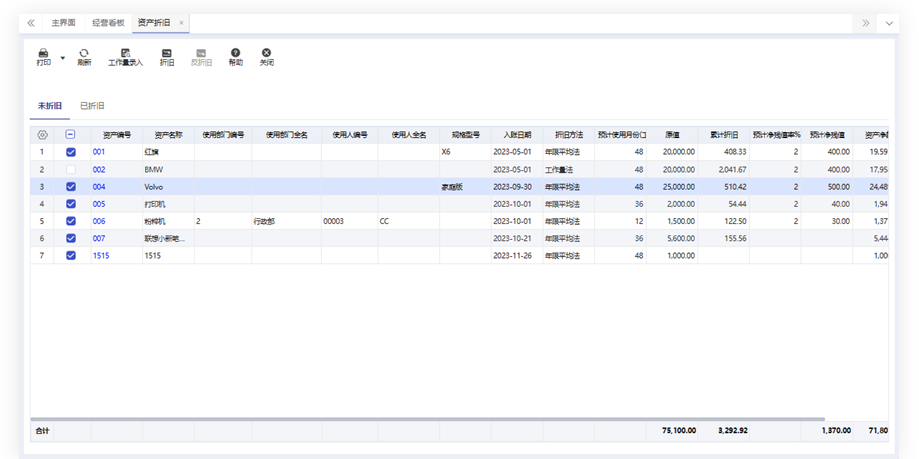Expand the print options dropdown arrow

(x=63, y=58)
